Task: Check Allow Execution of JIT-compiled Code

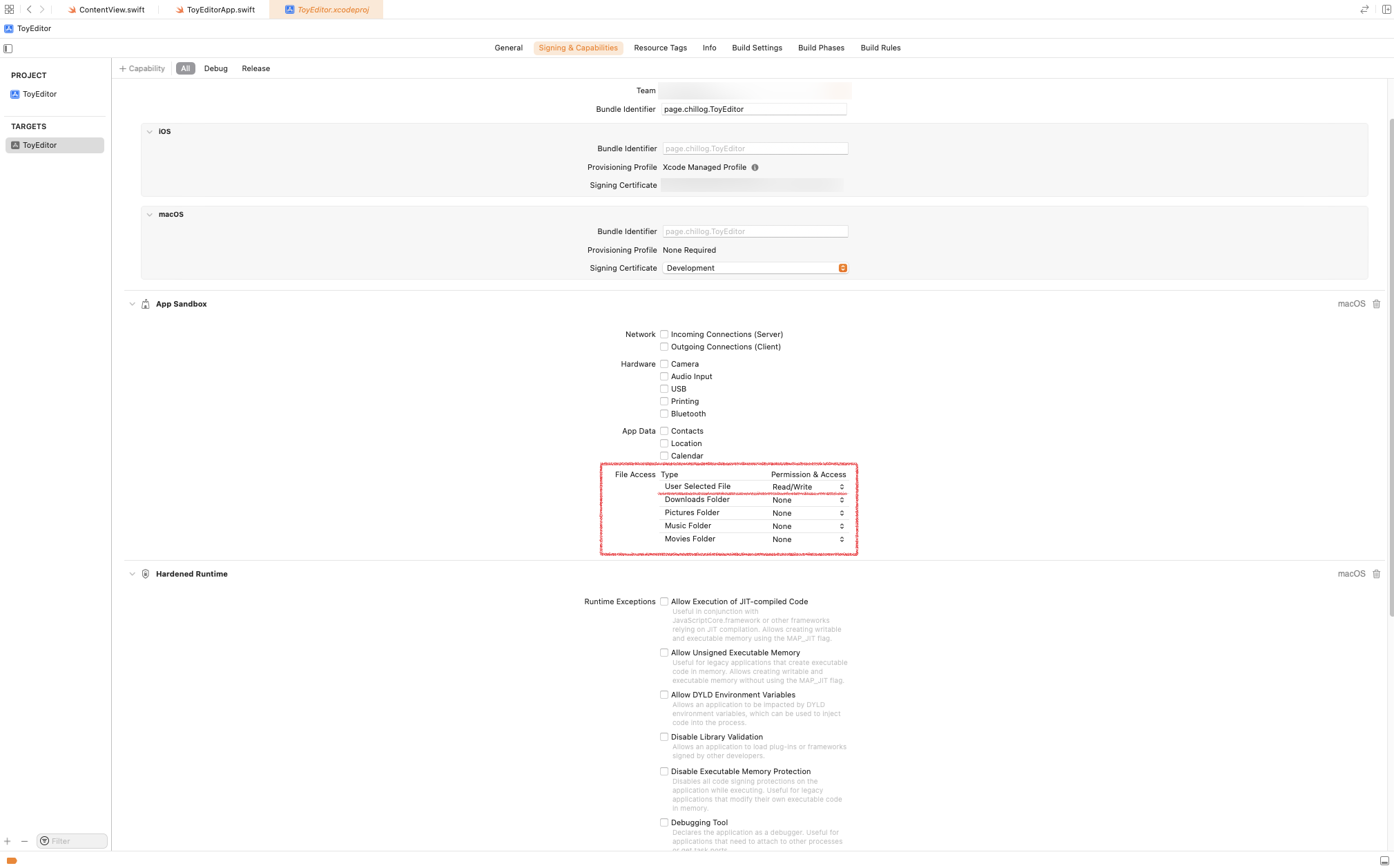Action: point(664,601)
